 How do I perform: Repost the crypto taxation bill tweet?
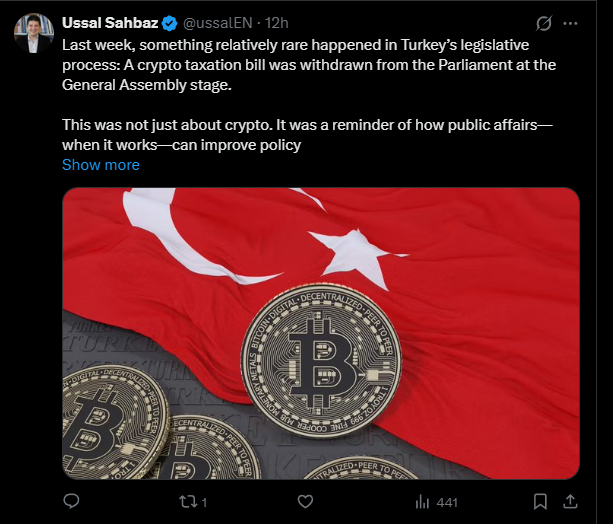(x=187, y=500)
